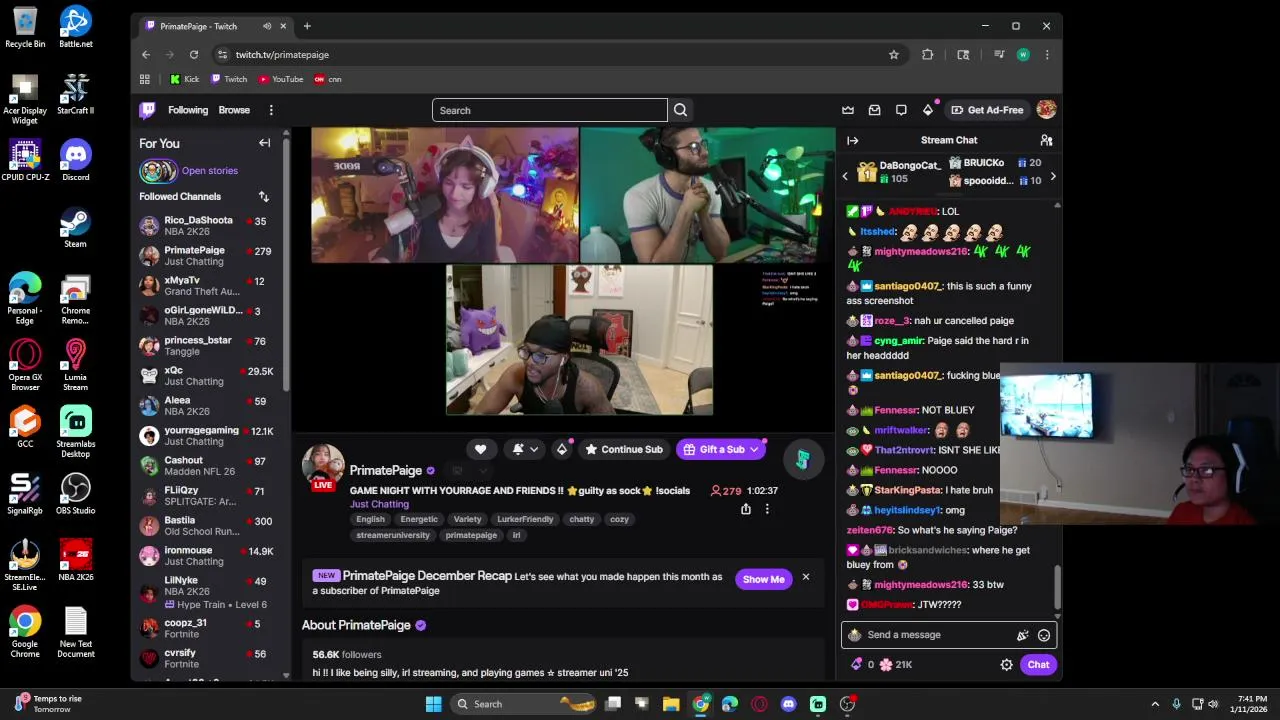Open the top navigation more menu dots
This screenshot has height=720, width=1280.
tap(271, 110)
